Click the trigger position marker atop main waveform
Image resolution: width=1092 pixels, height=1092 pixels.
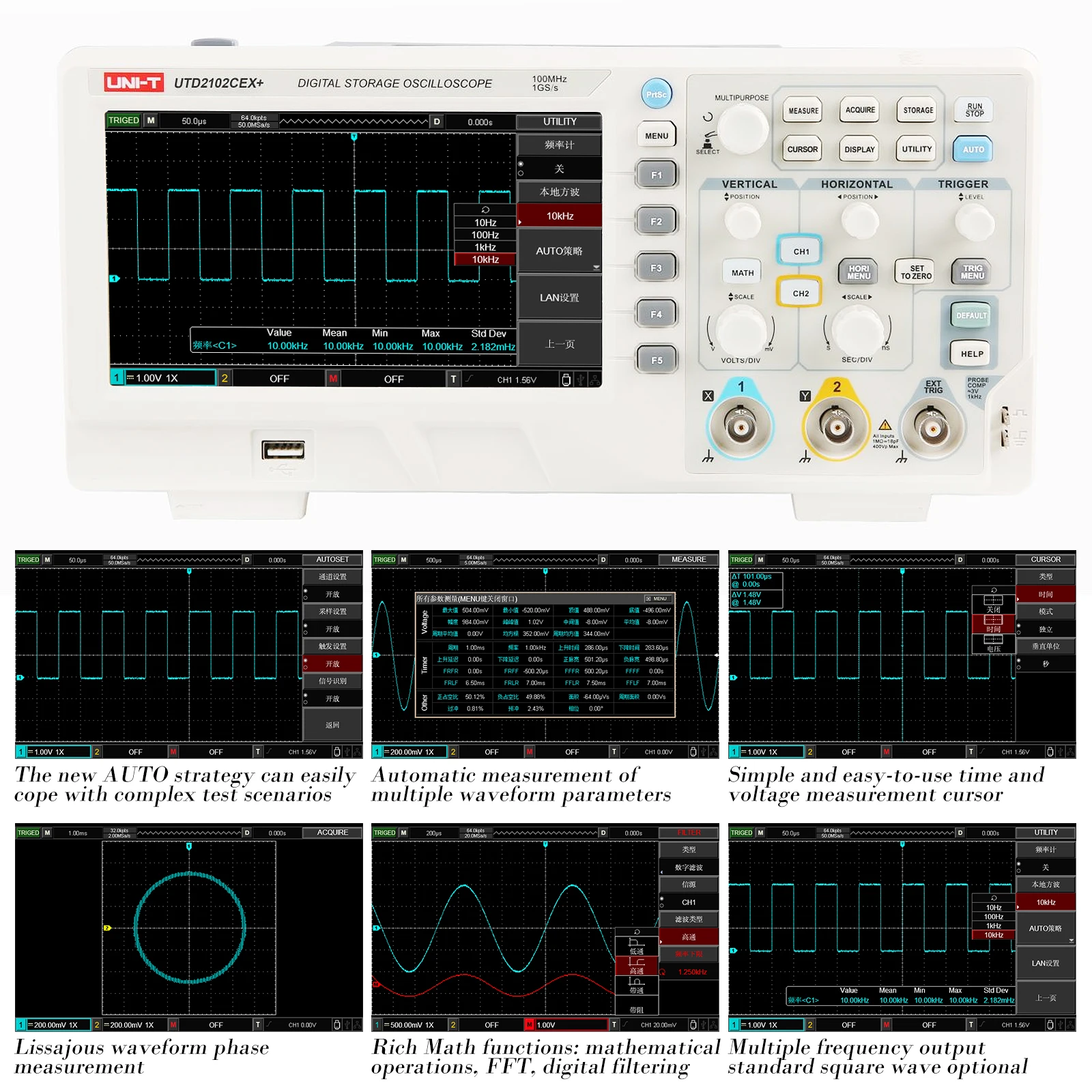point(354,137)
